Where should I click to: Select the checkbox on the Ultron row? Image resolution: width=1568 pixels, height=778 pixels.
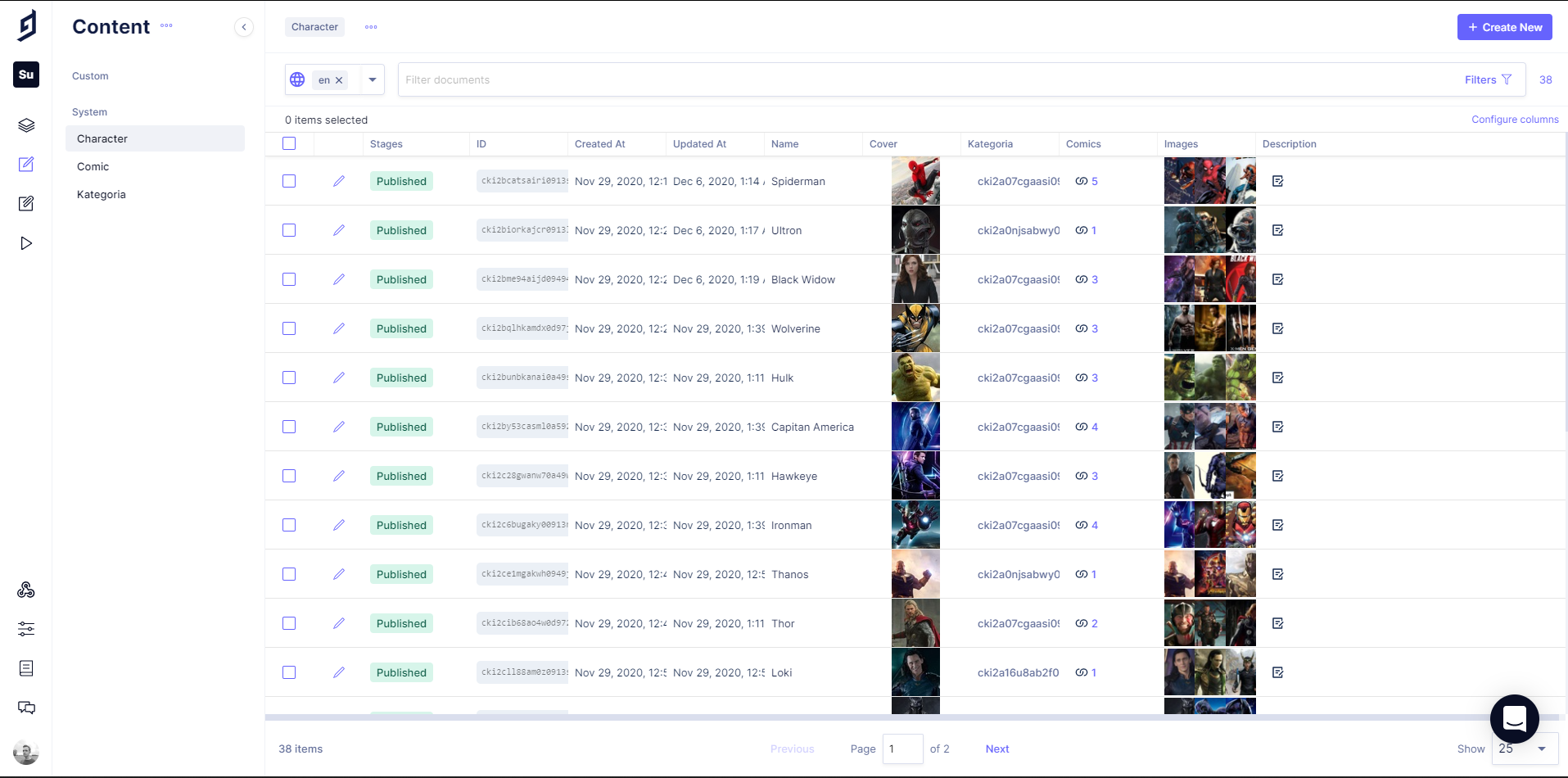(x=288, y=230)
